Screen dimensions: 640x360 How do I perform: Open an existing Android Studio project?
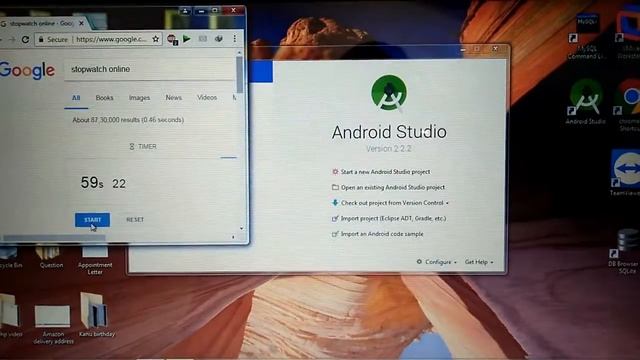click(393, 187)
